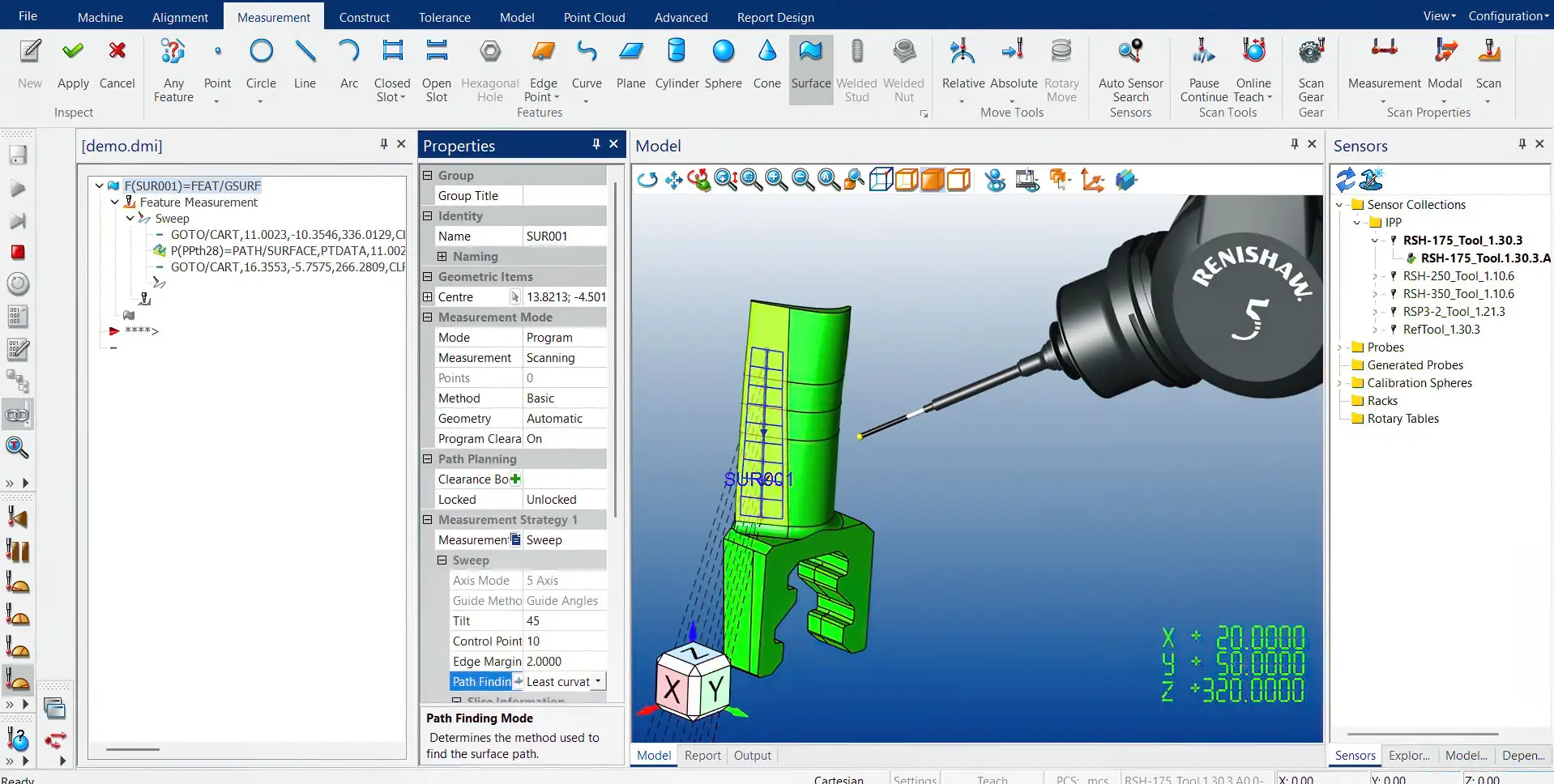
Task: Click the Centre pick button
Action: [515, 297]
